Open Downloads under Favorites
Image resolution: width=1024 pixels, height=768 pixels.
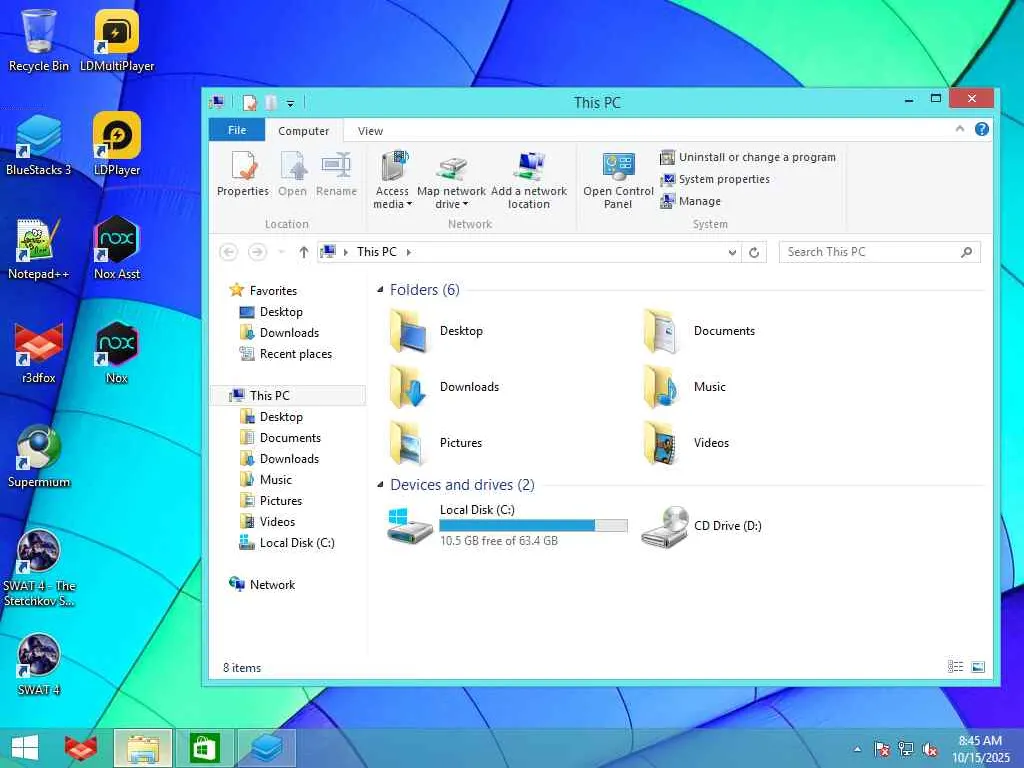[280, 332]
